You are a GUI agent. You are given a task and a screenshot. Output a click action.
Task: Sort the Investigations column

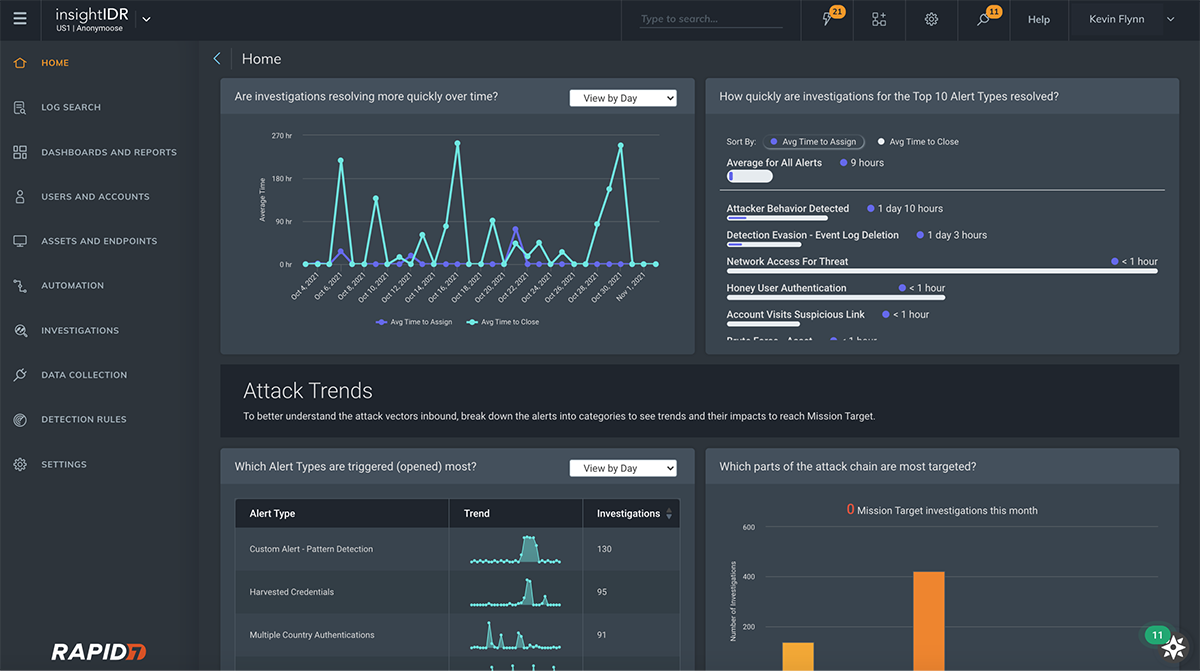click(x=669, y=514)
